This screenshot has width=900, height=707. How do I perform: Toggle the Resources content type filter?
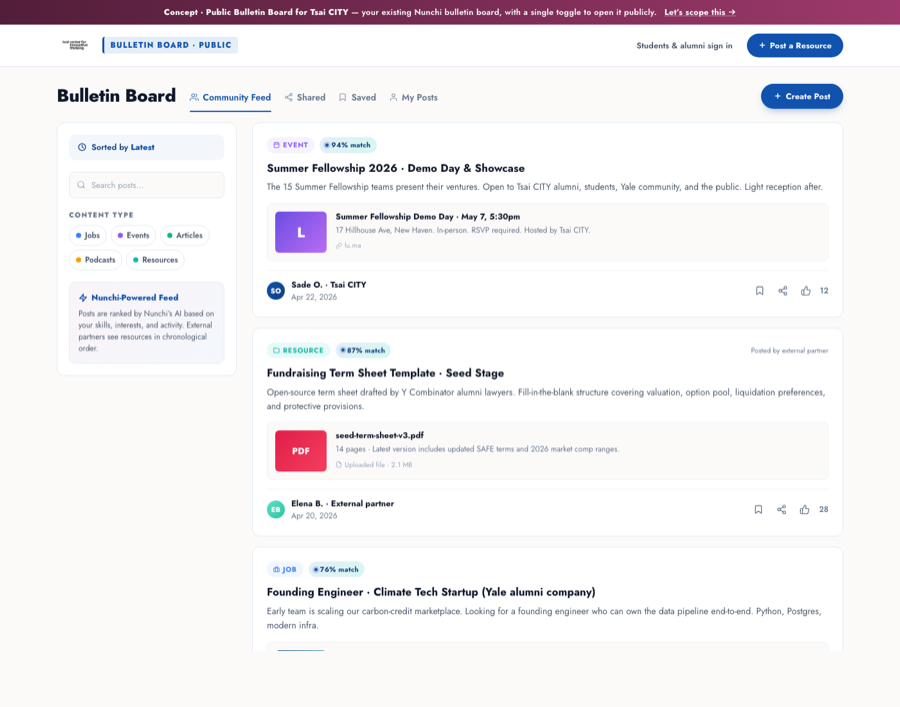pyautogui.click(x=155, y=260)
